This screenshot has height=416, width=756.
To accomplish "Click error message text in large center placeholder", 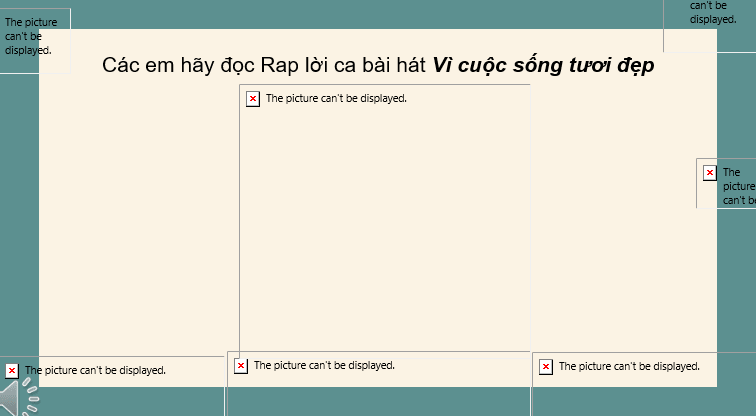I will (336, 98).
